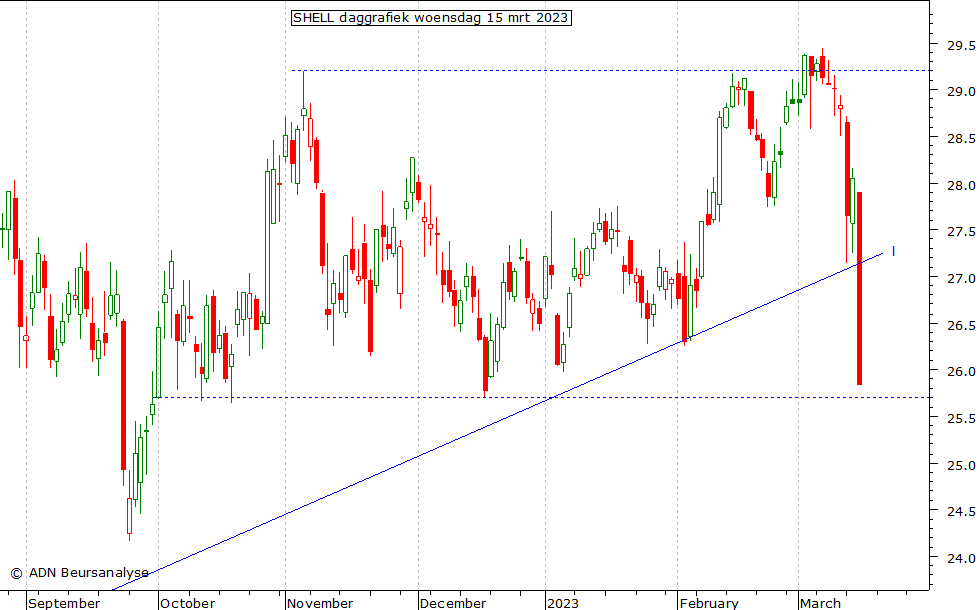The image size is (980, 610).
Task: Click the 25.5 price axis label
Action: pos(961,418)
